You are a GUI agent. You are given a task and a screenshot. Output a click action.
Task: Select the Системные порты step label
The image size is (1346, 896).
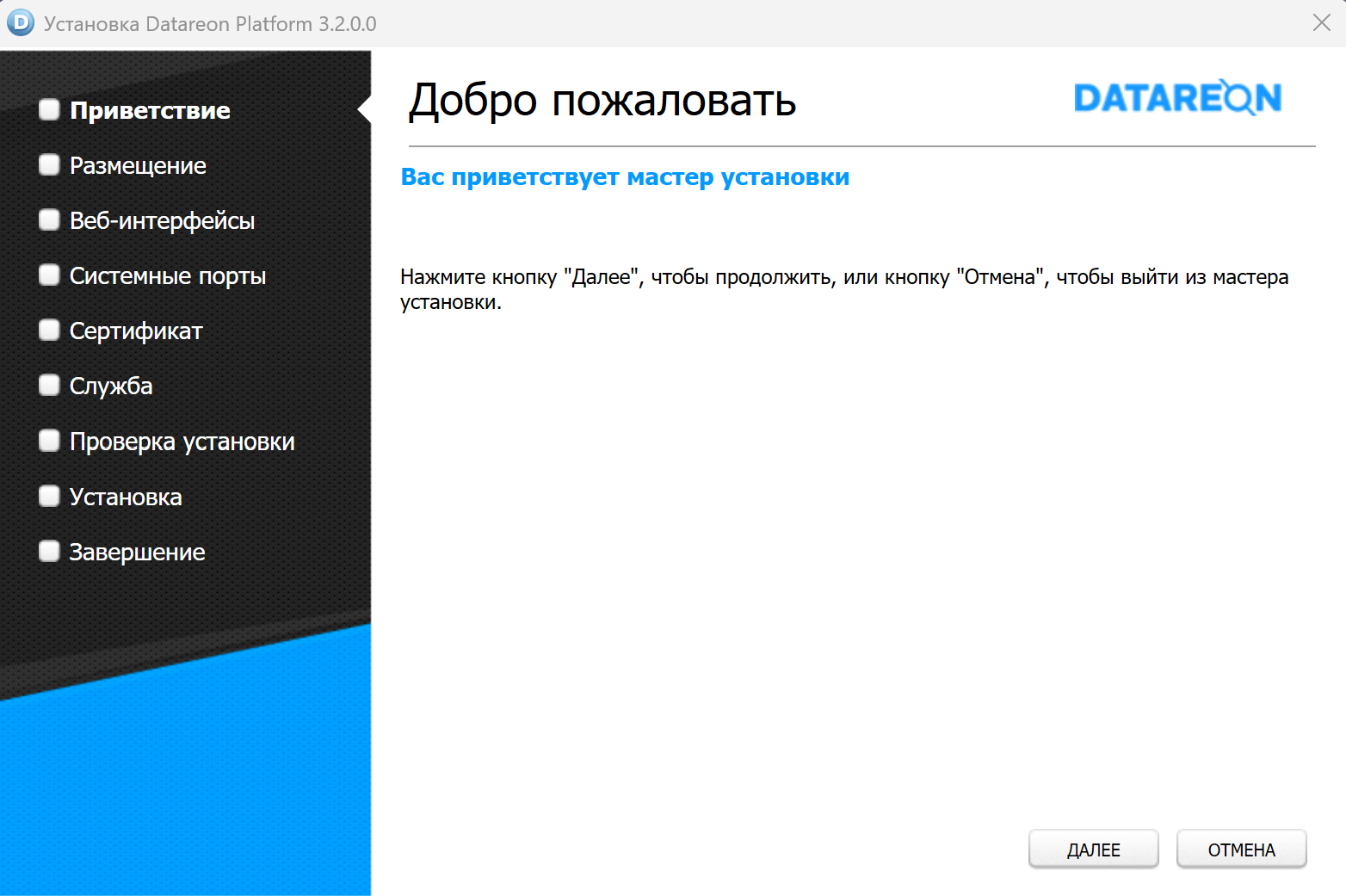(168, 275)
